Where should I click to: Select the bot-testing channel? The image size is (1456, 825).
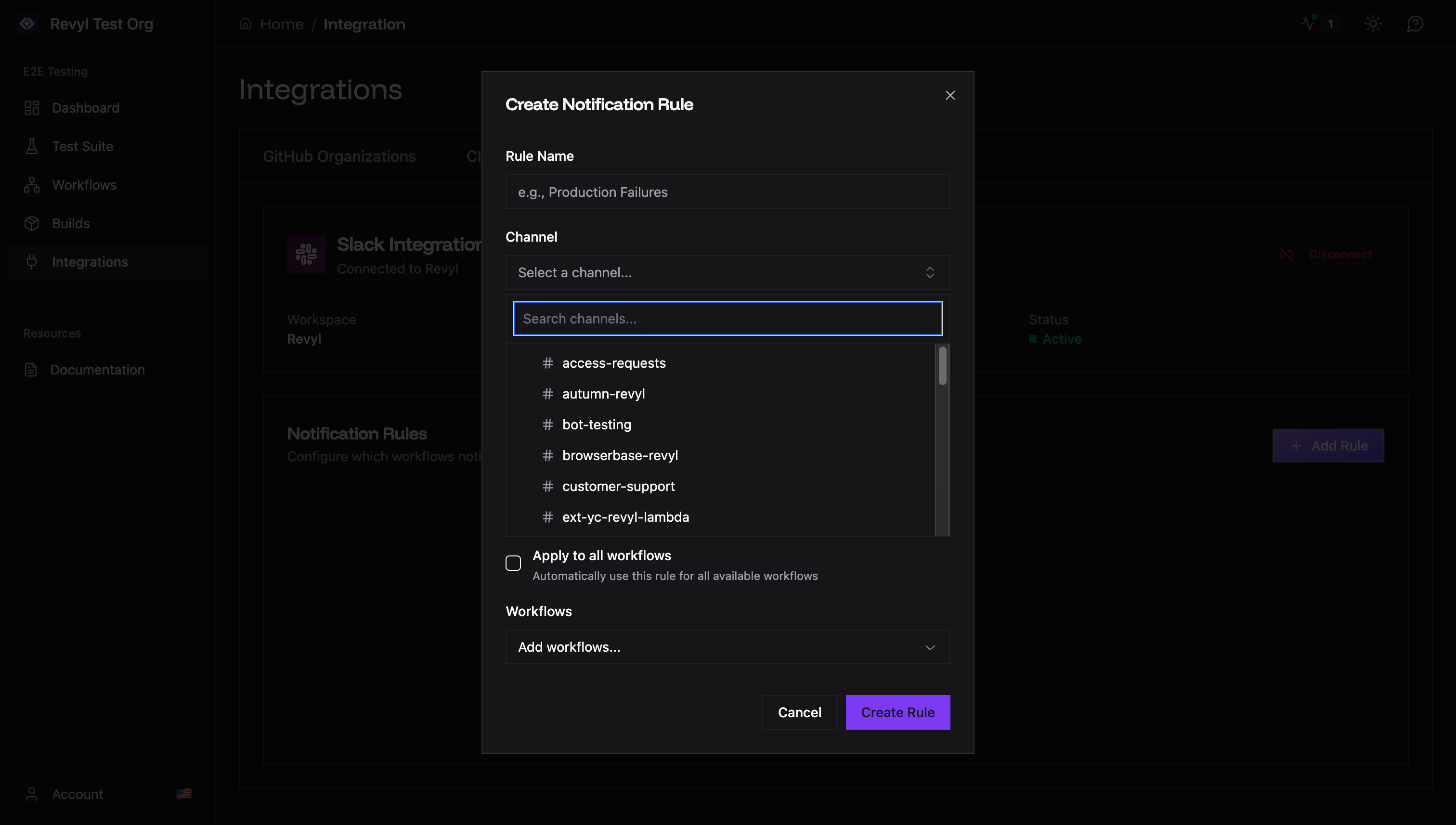pos(597,425)
